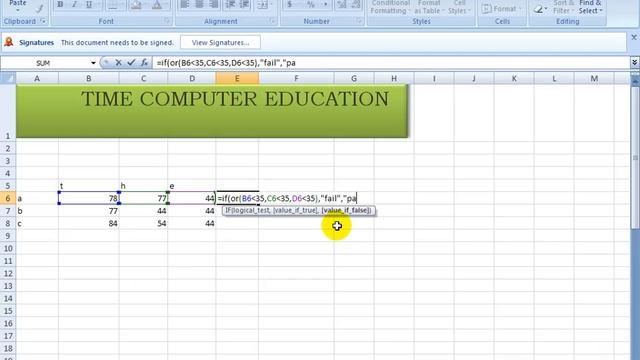Select column E header
The image size is (640, 360).
click(x=237, y=78)
